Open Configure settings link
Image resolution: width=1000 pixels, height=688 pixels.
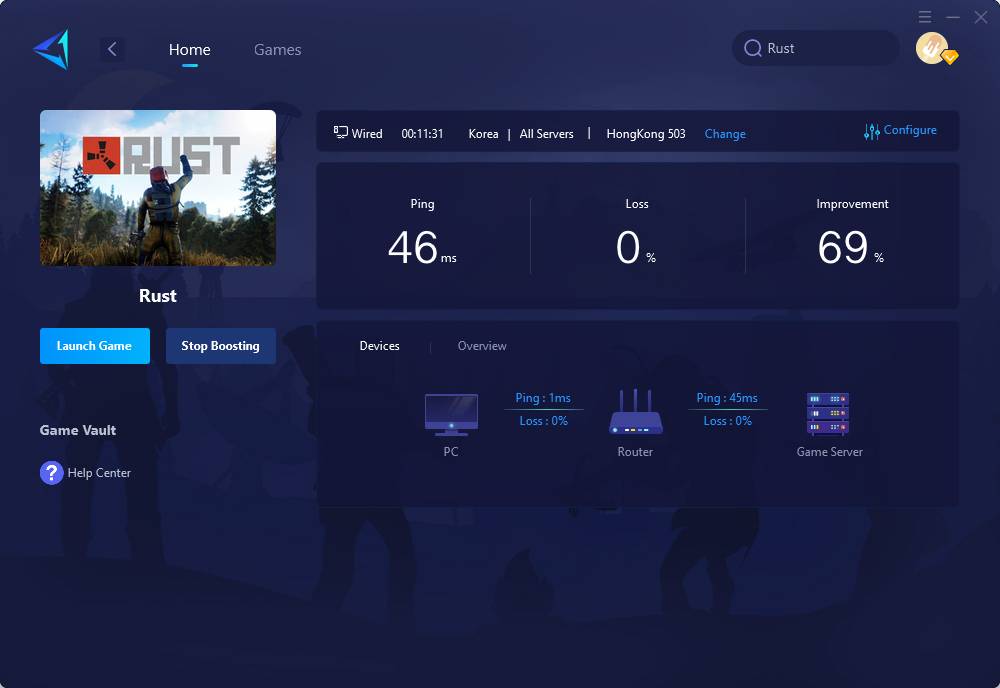click(910, 130)
